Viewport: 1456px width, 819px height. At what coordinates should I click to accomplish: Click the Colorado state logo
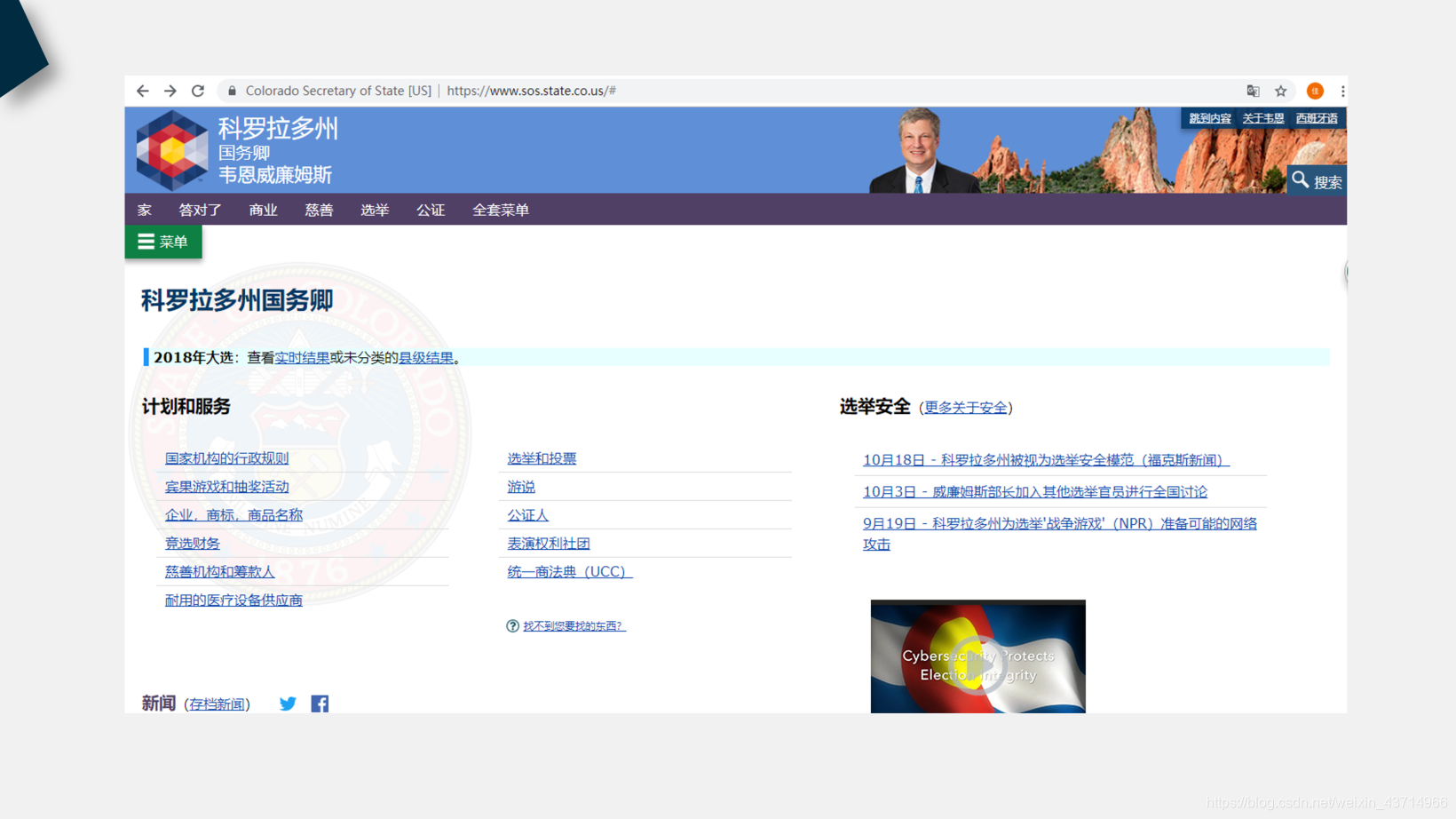[171, 150]
